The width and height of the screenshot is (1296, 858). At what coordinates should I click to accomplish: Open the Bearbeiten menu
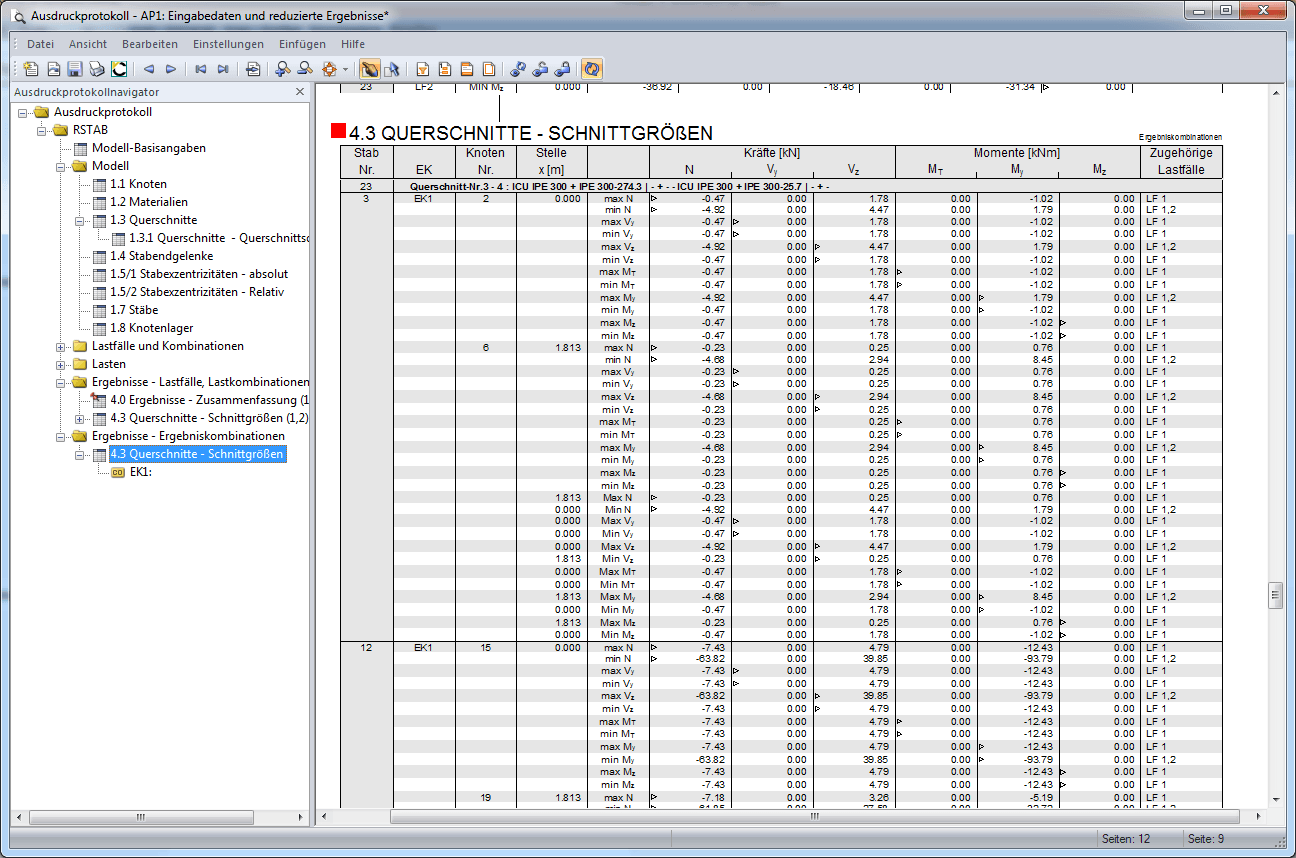(x=150, y=44)
